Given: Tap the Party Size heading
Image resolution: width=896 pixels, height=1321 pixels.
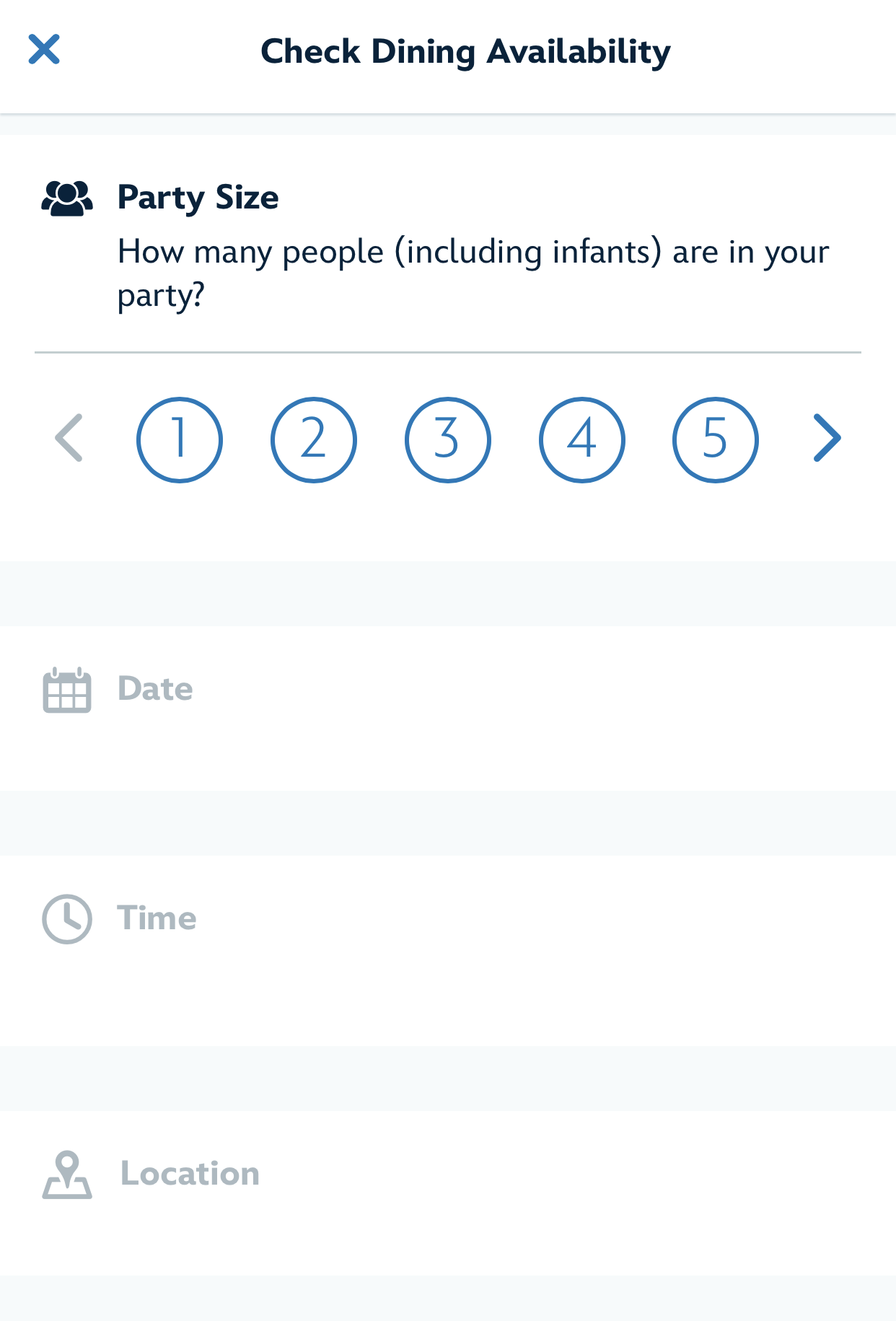Looking at the screenshot, I should [198, 198].
